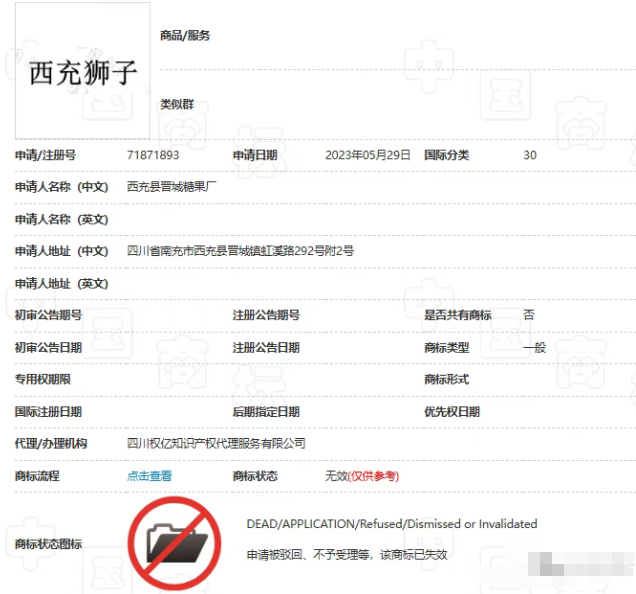Screen dimensions: 636x594
Task: Select applicant name 西充县晋城糖果厂
Action: [x=172, y=187]
